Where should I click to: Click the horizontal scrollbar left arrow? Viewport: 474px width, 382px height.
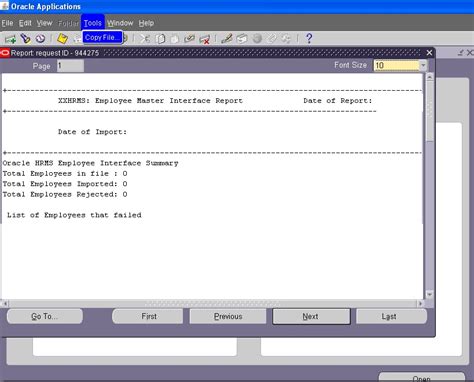5,303
